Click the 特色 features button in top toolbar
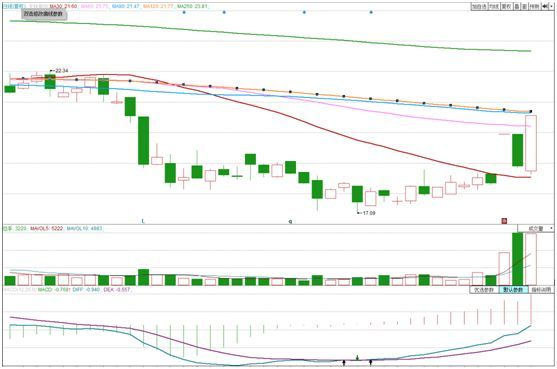This screenshot has height=369, width=557. pos(534,6)
